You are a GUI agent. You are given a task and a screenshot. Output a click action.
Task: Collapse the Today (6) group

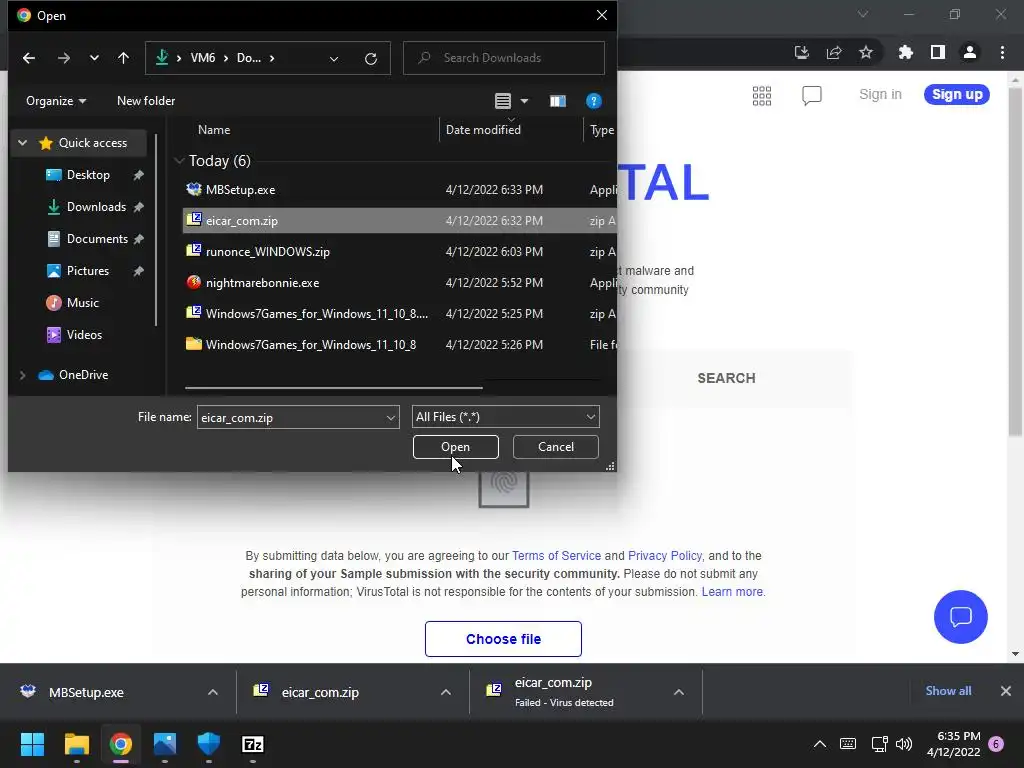[x=179, y=161]
